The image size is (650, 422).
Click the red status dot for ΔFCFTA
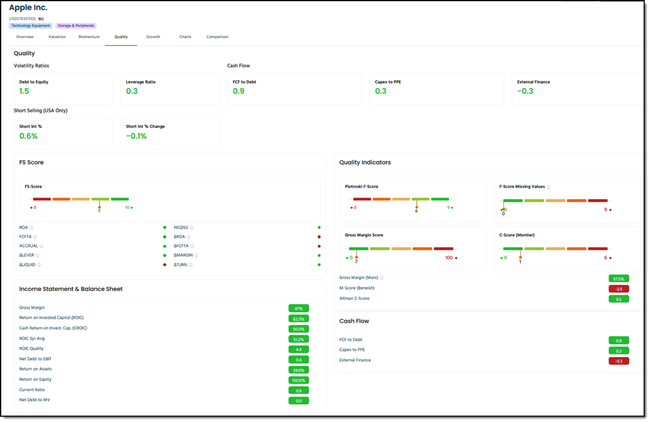pyautogui.click(x=319, y=246)
